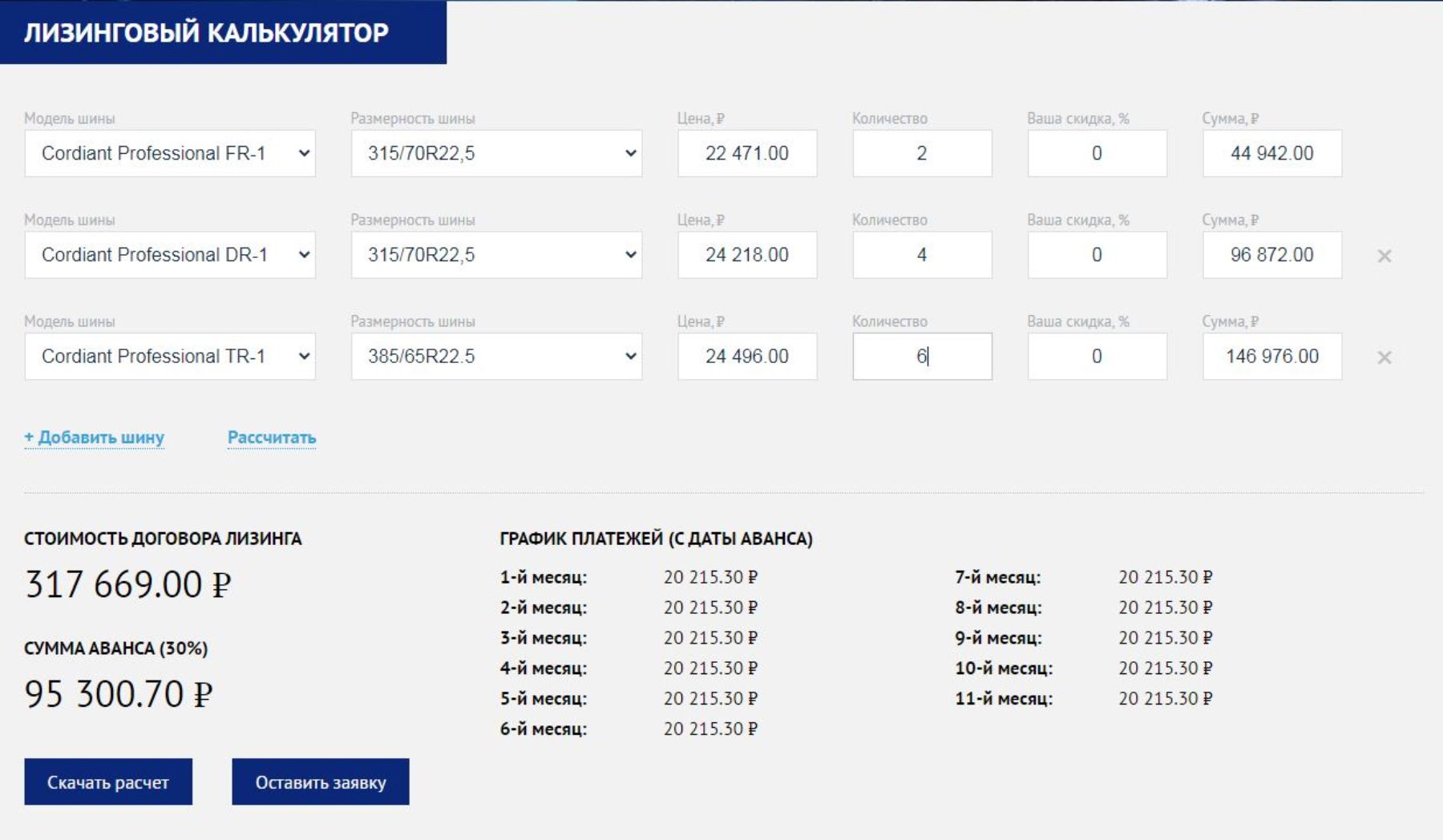Click discount field in DR-1 row
Viewport: 1443px width, 840px height.
tap(1097, 255)
